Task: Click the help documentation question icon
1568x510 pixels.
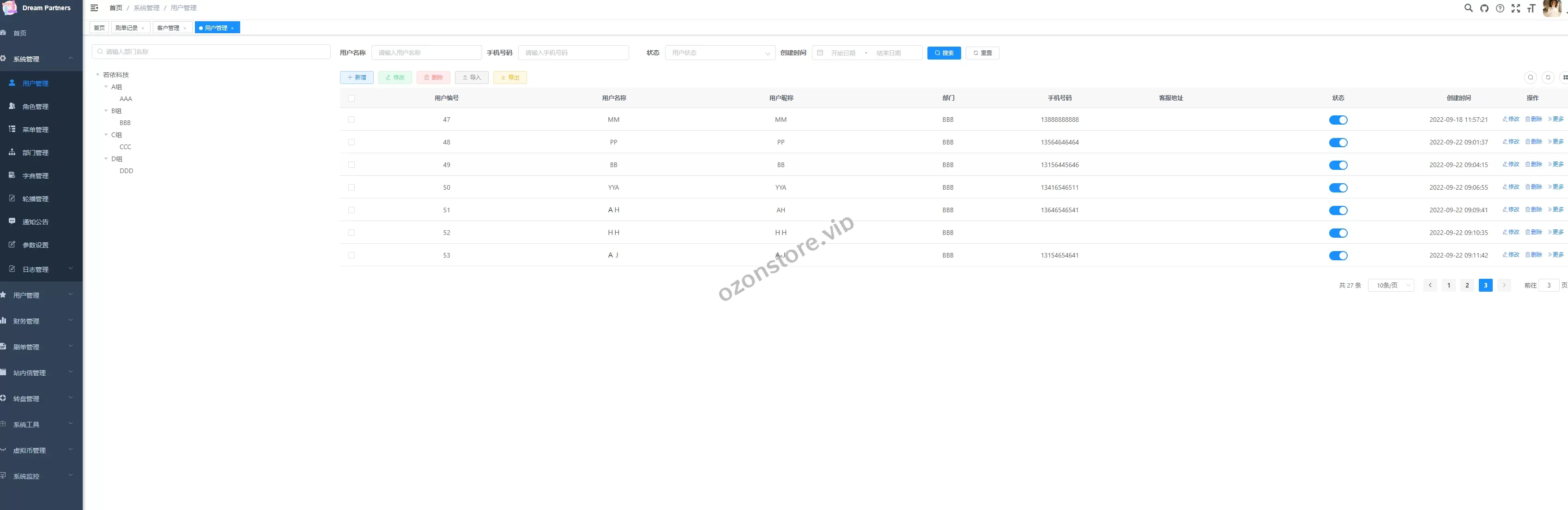Action: click(1500, 8)
